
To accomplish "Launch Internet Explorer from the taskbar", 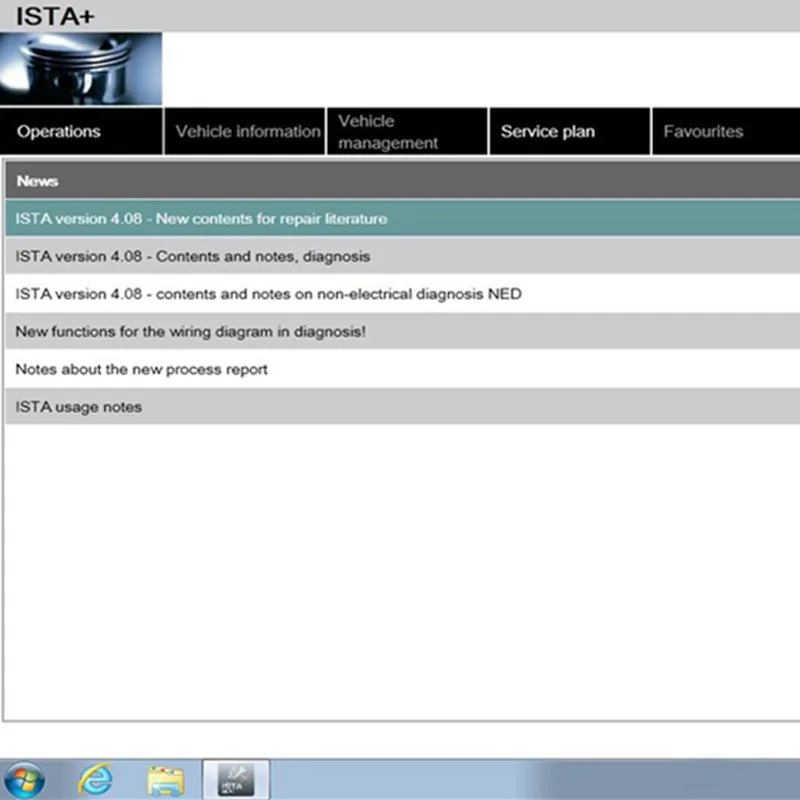I will (95, 780).
